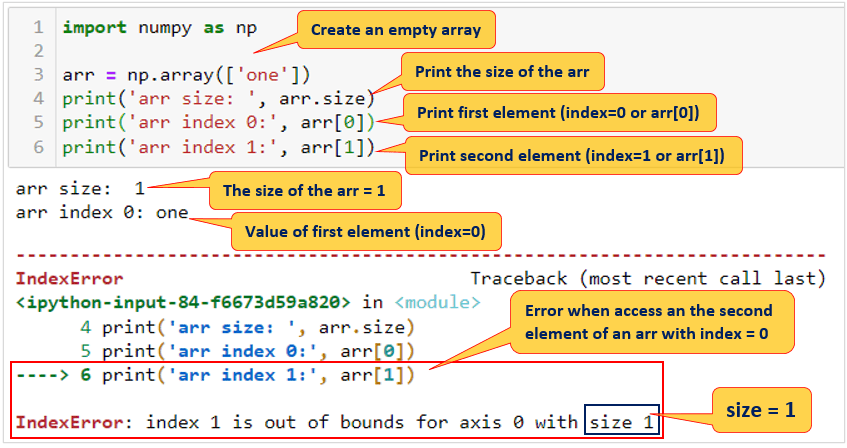Place cursor on print 'arr size' input line

[x=217, y=98]
